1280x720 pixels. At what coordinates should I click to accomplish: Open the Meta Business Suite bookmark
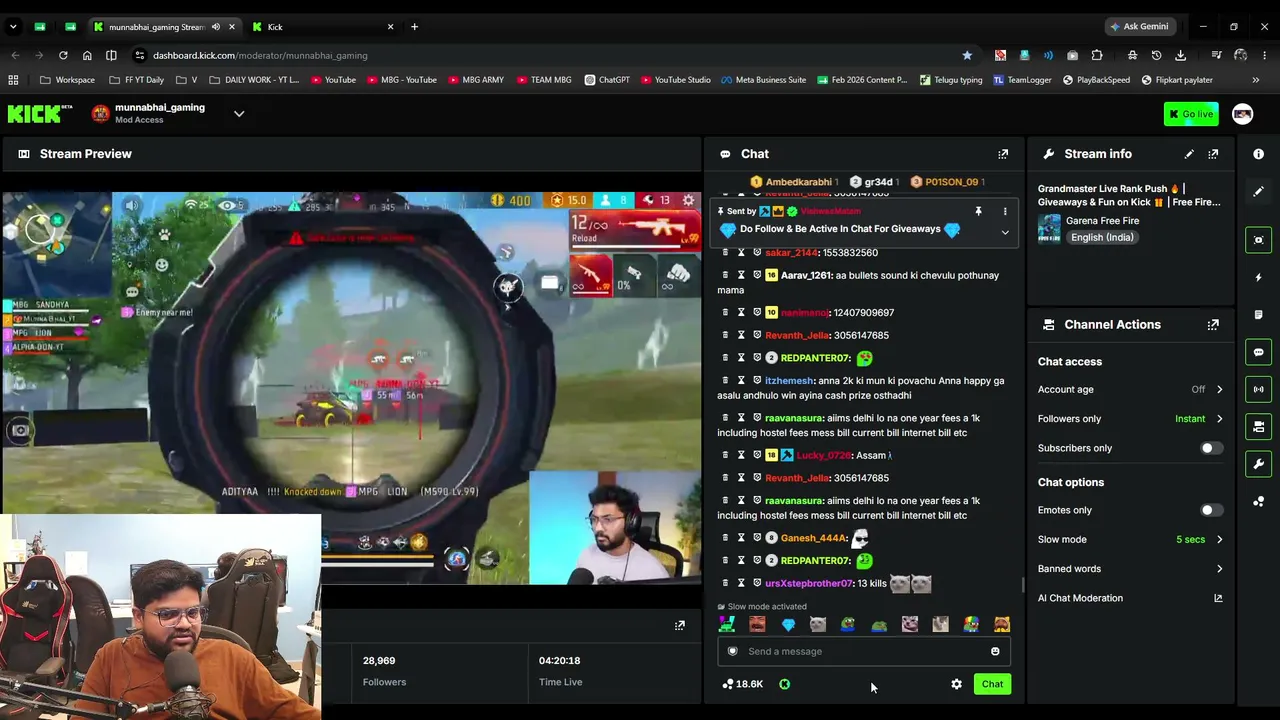[x=763, y=80]
